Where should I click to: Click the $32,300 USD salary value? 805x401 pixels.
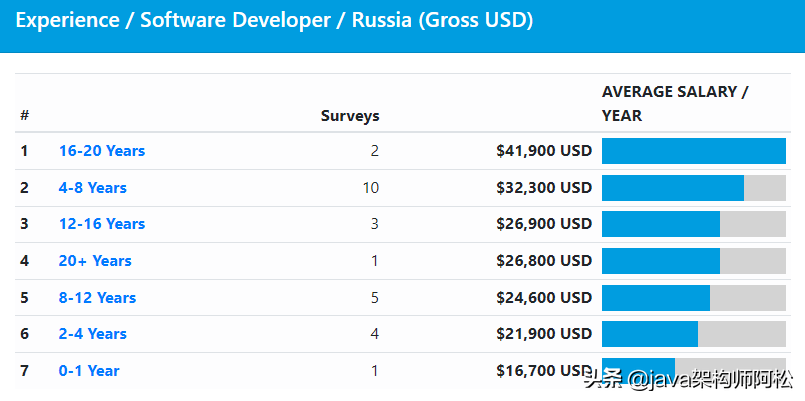pos(544,188)
